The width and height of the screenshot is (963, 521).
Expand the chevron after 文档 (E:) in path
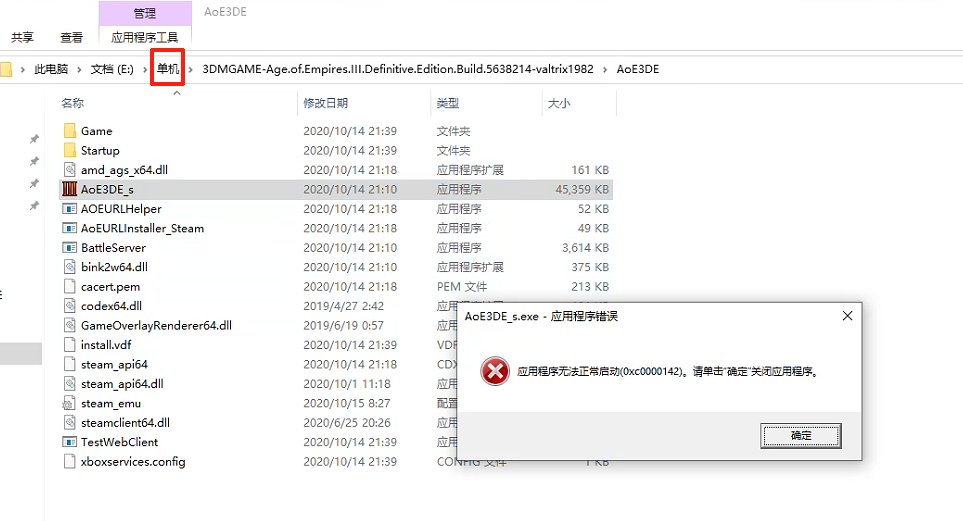click(x=144, y=69)
